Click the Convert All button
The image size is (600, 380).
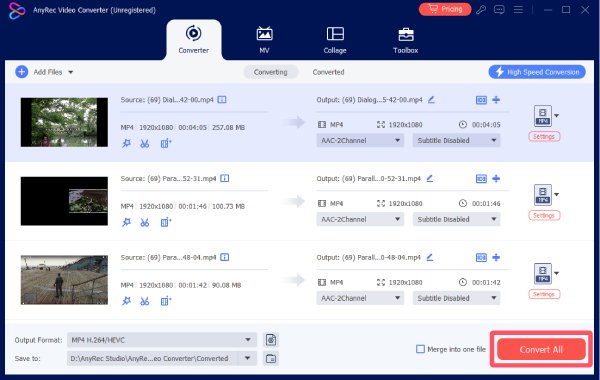click(541, 349)
